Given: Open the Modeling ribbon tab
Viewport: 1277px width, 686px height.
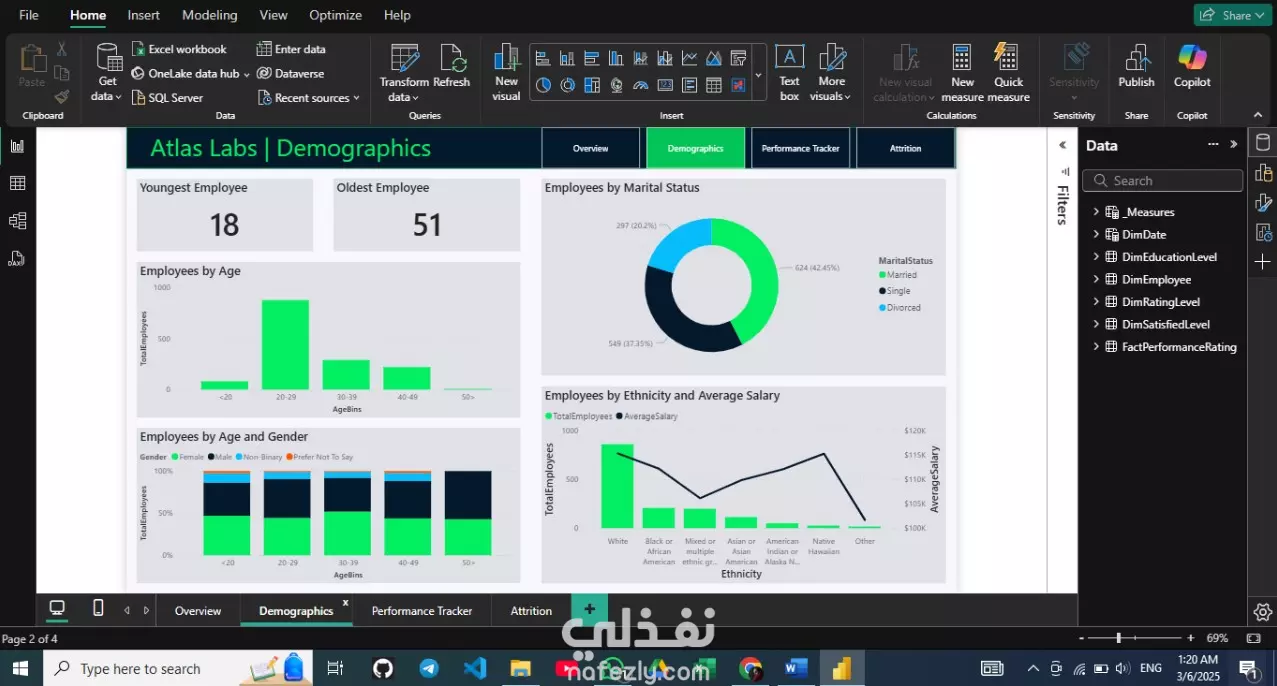Looking at the screenshot, I should (x=210, y=15).
